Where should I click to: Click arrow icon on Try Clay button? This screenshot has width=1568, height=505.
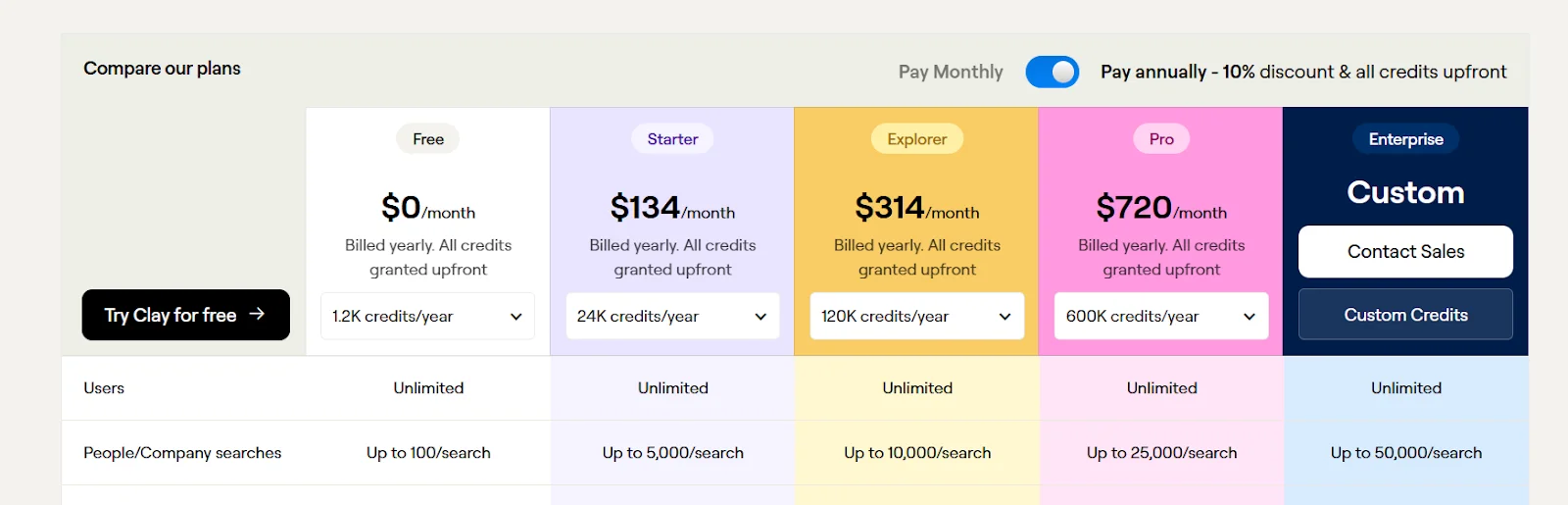257,314
